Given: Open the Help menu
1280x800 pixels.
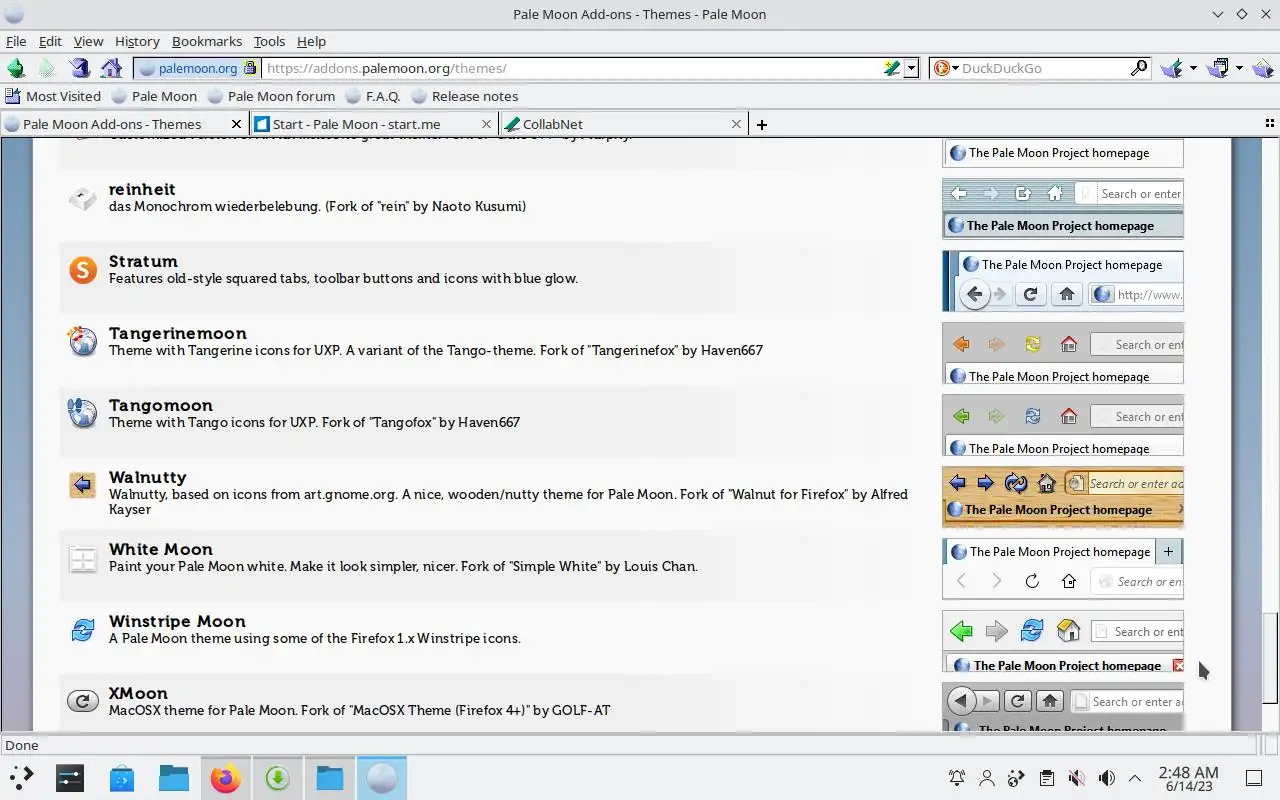Looking at the screenshot, I should click(x=311, y=41).
